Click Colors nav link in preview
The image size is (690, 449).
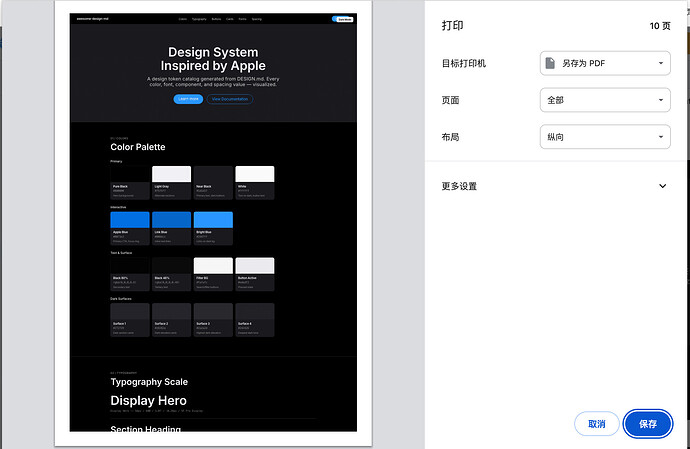tap(183, 19)
